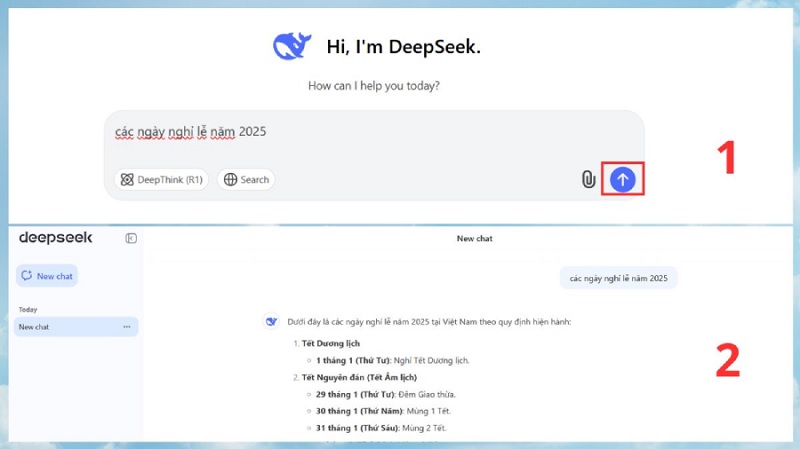800x449 pixels.
Task: Collapse the sidebar with the panel icon
Action: [x=131, y=238]
